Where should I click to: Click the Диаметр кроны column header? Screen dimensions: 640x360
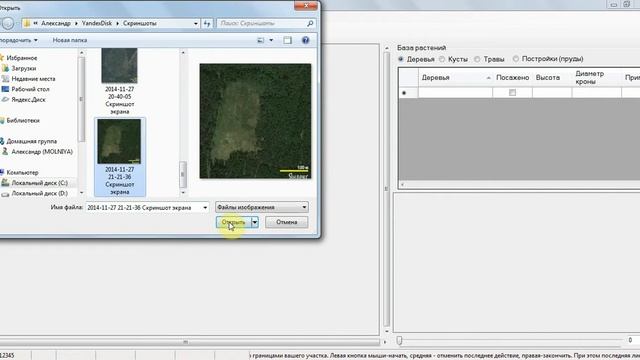coord(596,78)
